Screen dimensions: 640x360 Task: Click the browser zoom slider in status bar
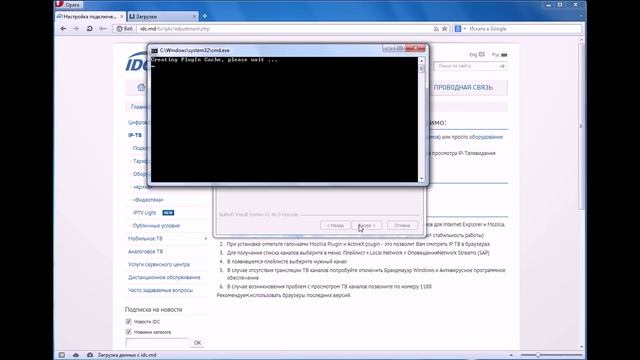pos(551,355)
